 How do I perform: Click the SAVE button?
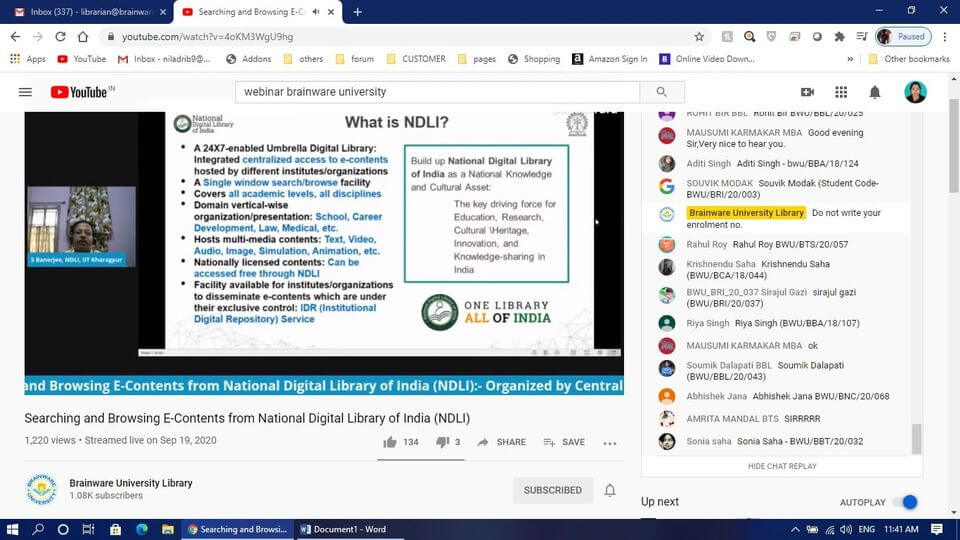564,442
